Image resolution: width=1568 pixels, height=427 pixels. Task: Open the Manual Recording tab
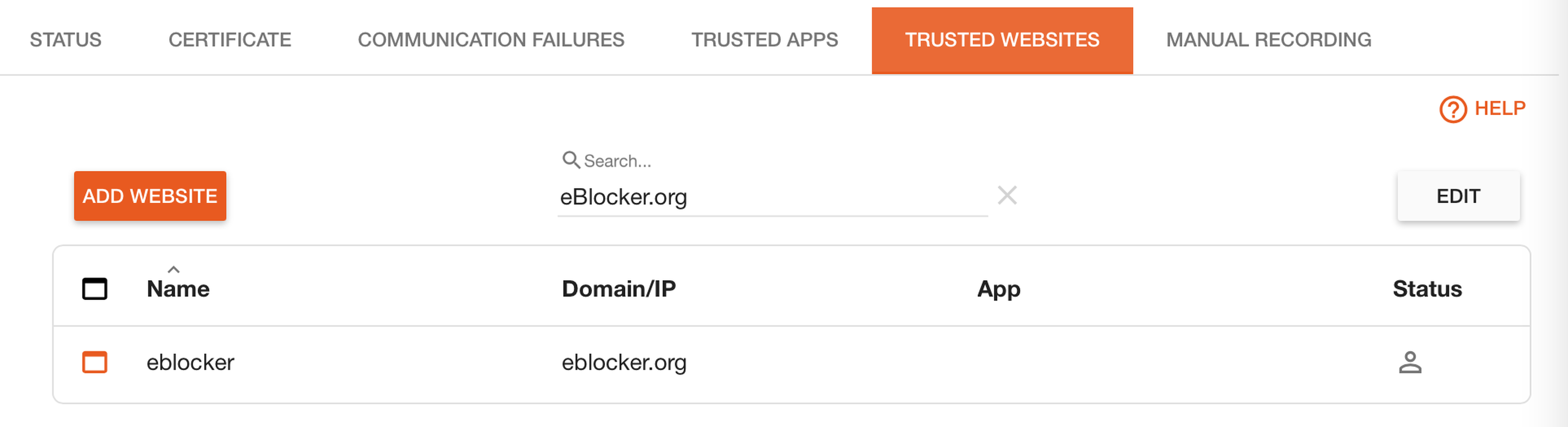pos(1269,40)
